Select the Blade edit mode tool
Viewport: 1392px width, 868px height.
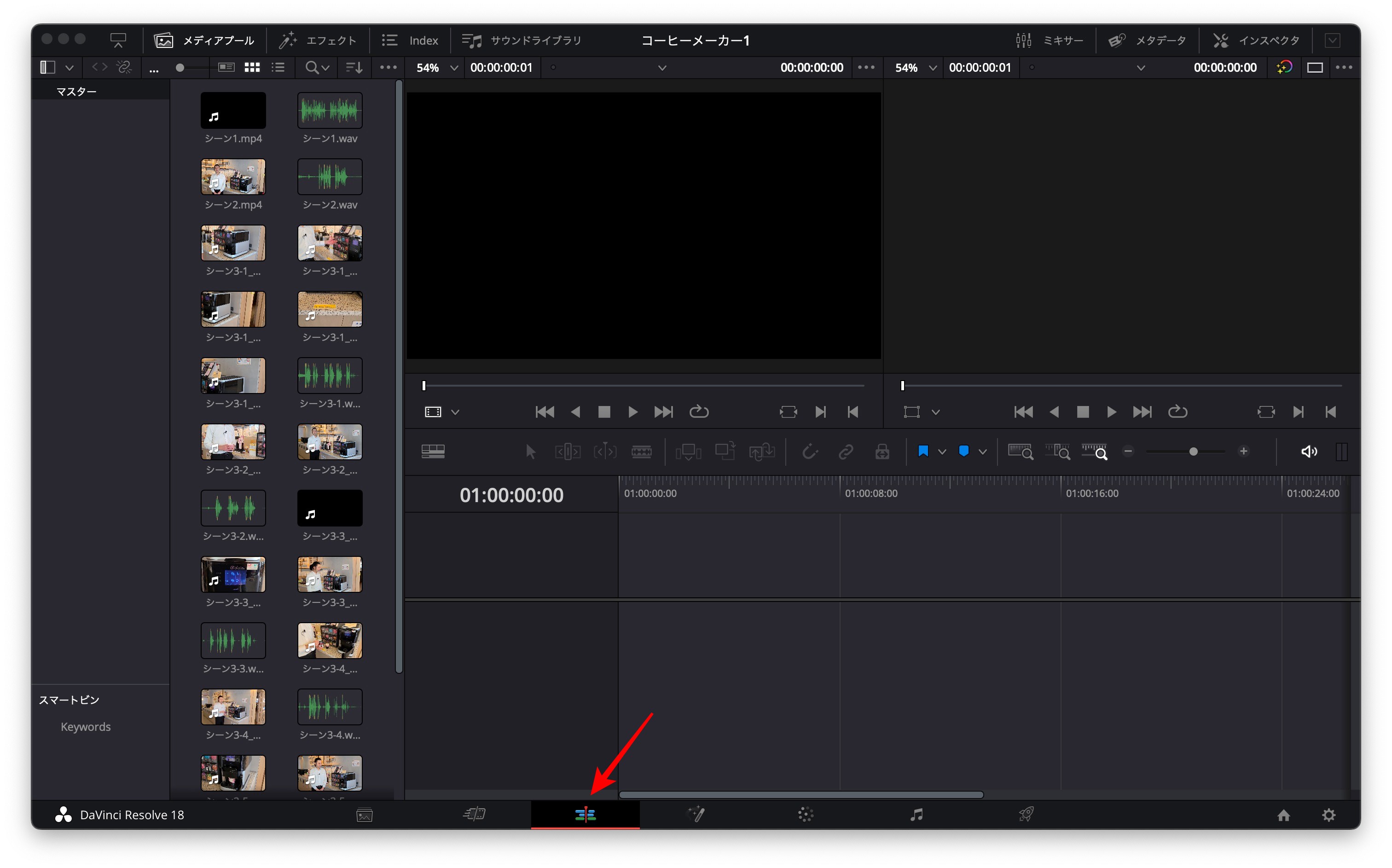pos(641,452)
